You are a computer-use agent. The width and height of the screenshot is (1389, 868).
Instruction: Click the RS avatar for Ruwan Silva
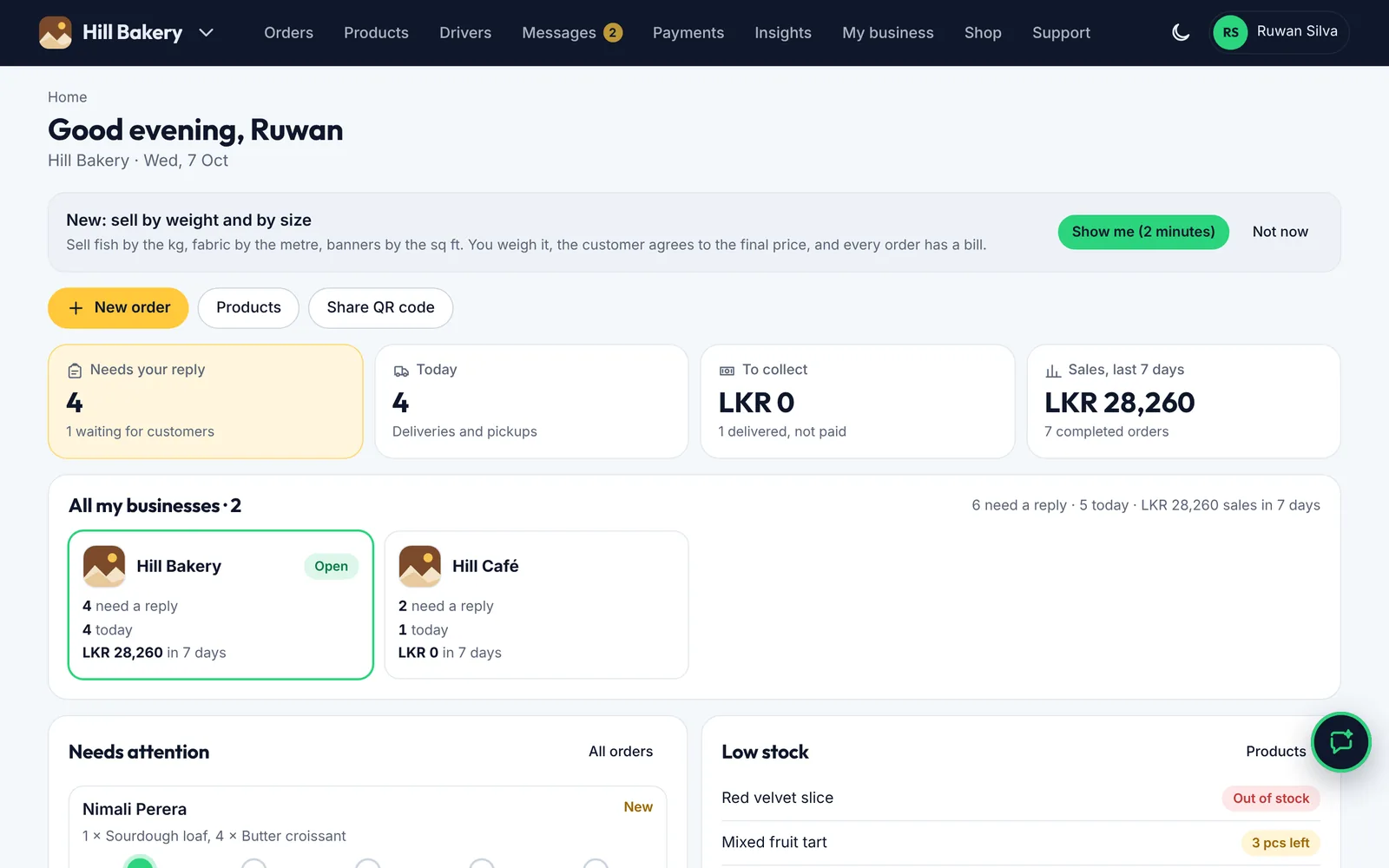coord(1230,33)
